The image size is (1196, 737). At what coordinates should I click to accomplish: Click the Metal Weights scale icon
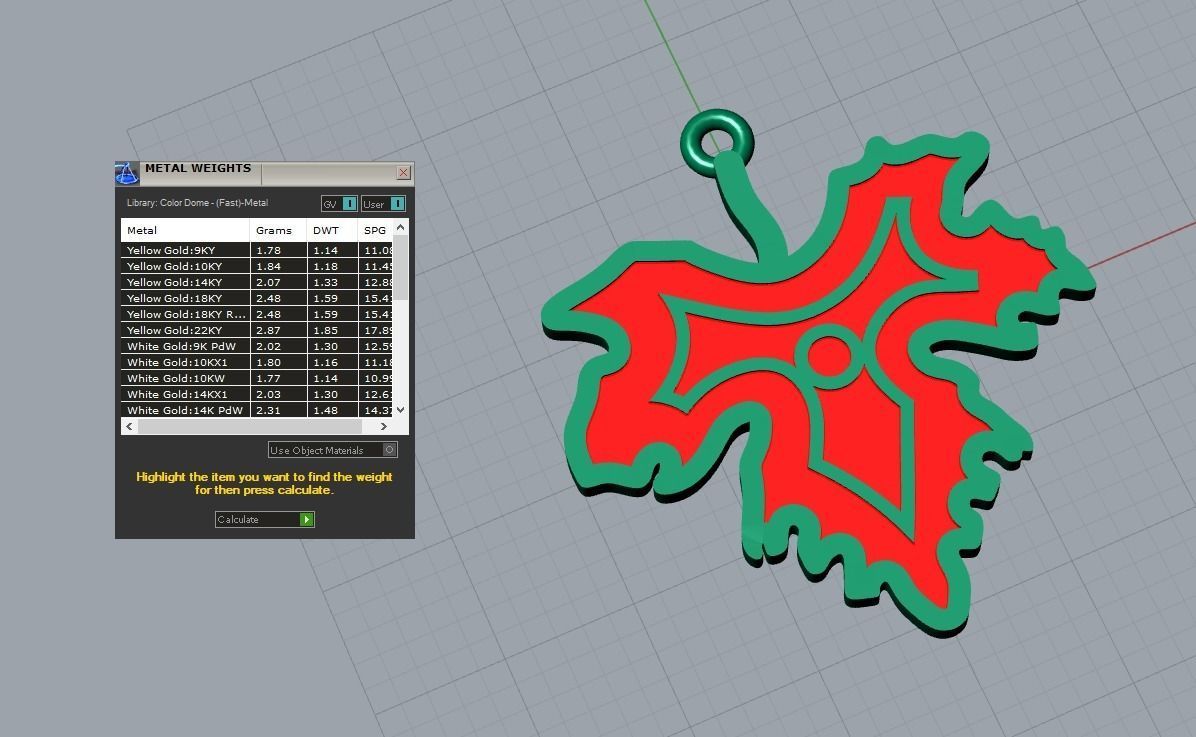coord(127,173)
